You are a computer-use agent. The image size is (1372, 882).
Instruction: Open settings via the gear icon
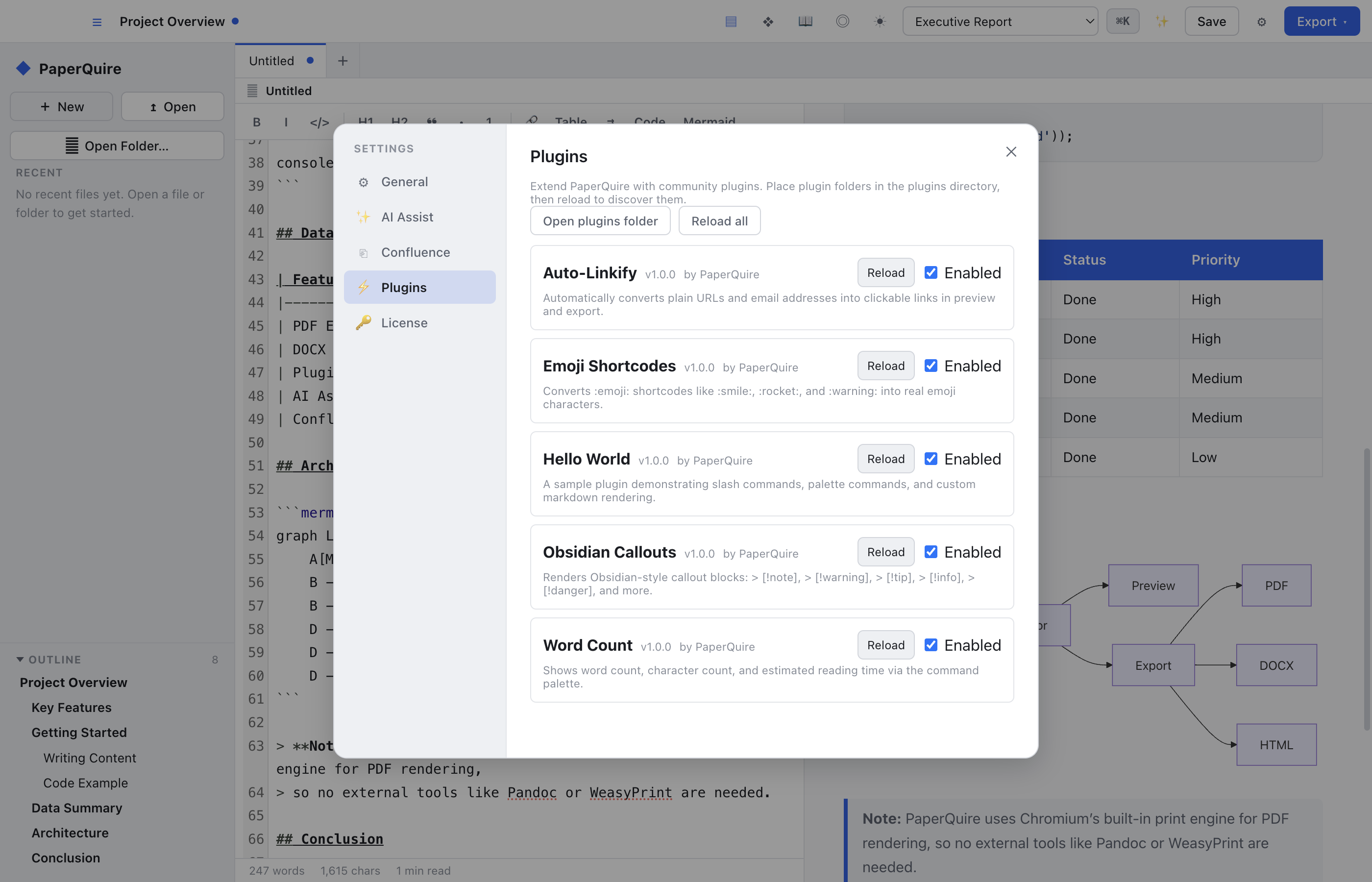click(1261, 22)
